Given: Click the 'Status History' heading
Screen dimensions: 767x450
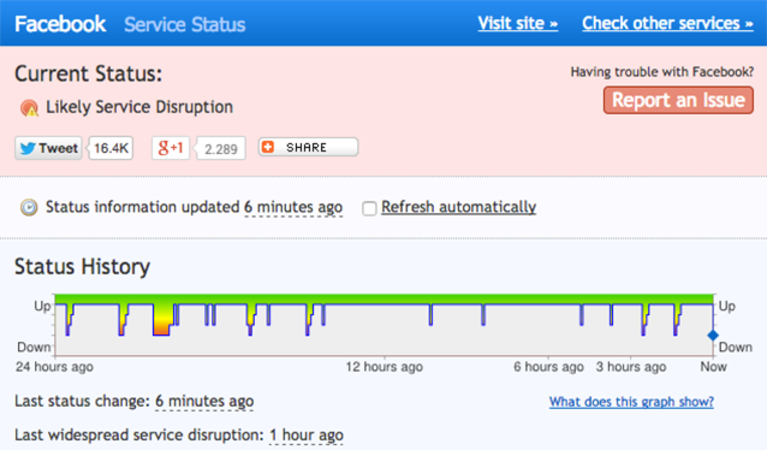Looking at the screenshot, I should tap(82, 267).
